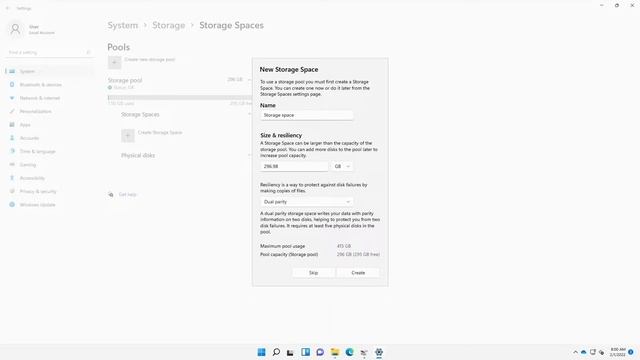640x360 pixels.
Task: Expand the Storage Spaces section
Action: click(x=249, y=114)
